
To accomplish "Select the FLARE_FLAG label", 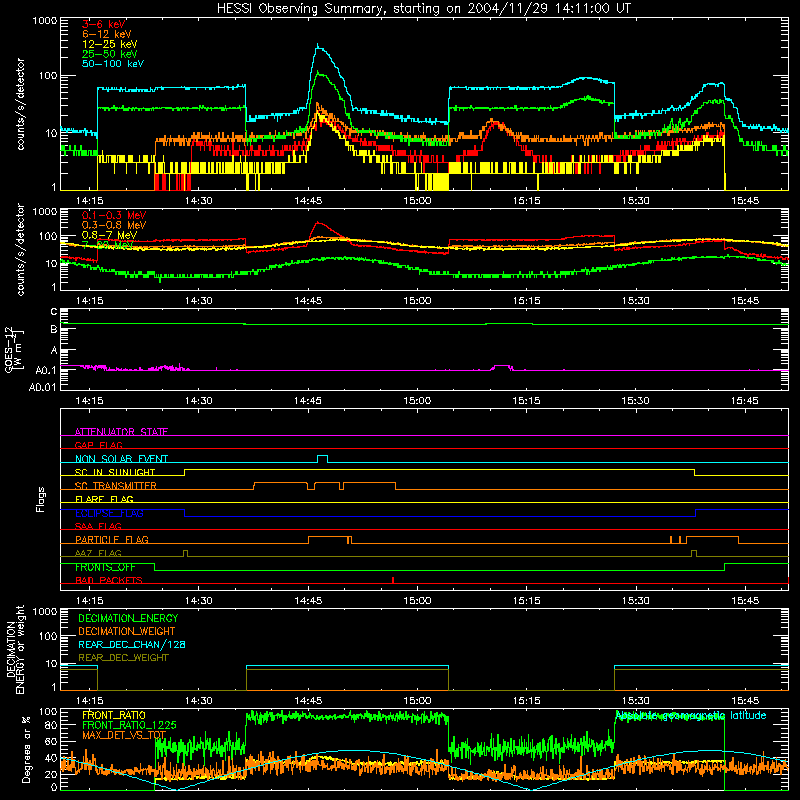I will [x=104, y=499].
